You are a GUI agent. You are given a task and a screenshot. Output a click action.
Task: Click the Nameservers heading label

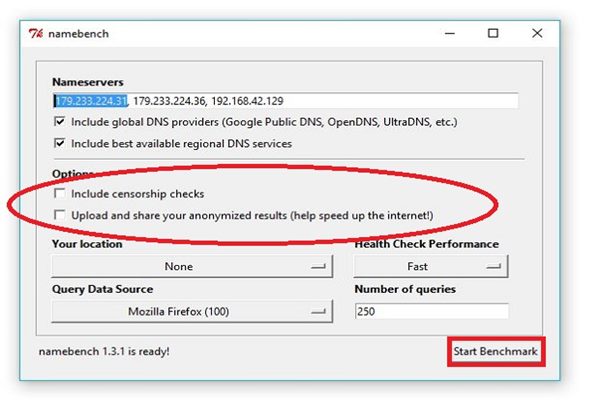88,82
